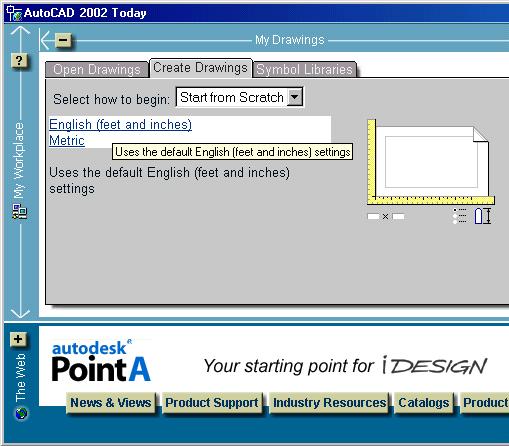Collapse My Drawings with the minus button
Image resolution: width=509 pixels, height=446 pixels.
click(x=63, y=40)
